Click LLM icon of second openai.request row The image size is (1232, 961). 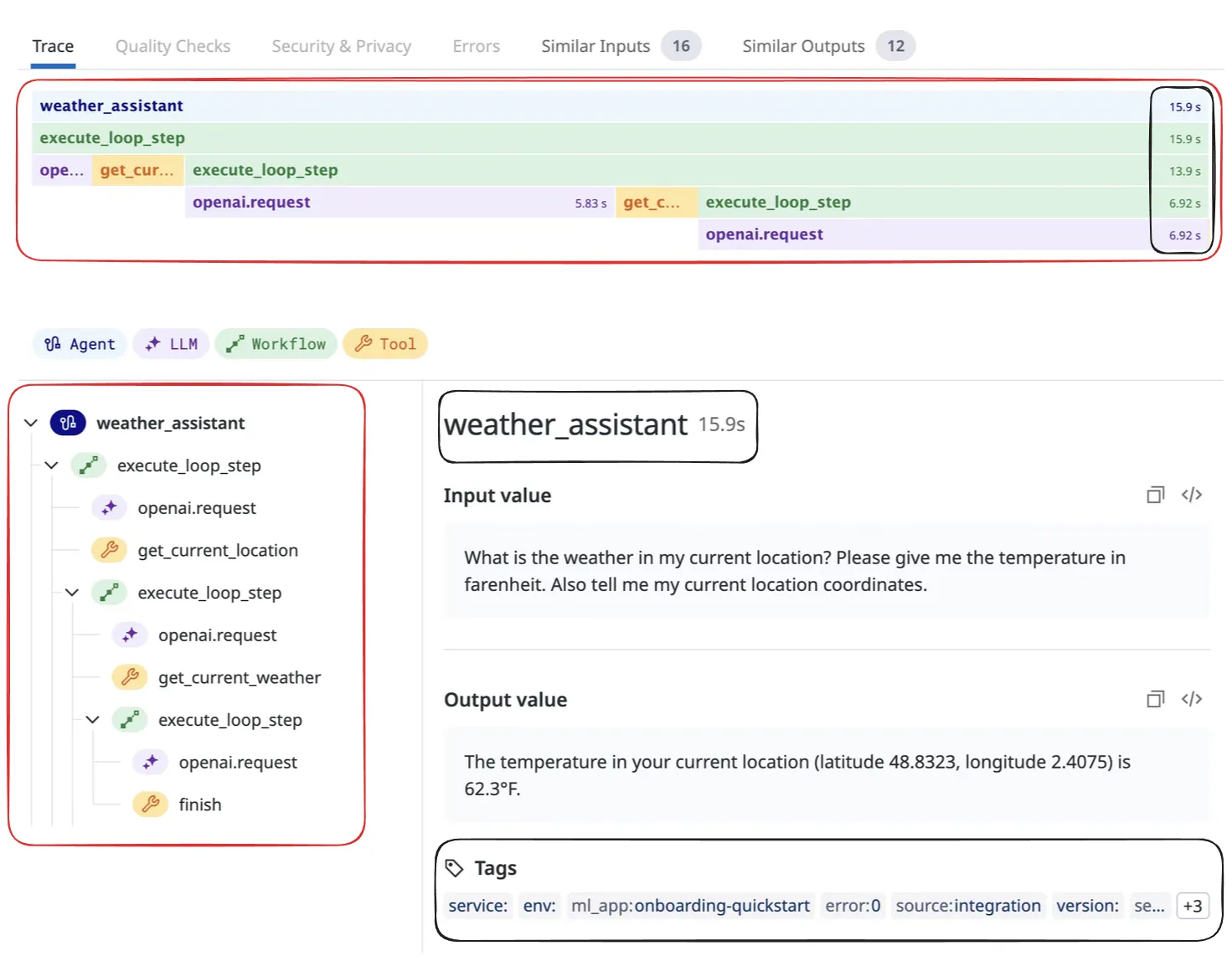point(130,635)
